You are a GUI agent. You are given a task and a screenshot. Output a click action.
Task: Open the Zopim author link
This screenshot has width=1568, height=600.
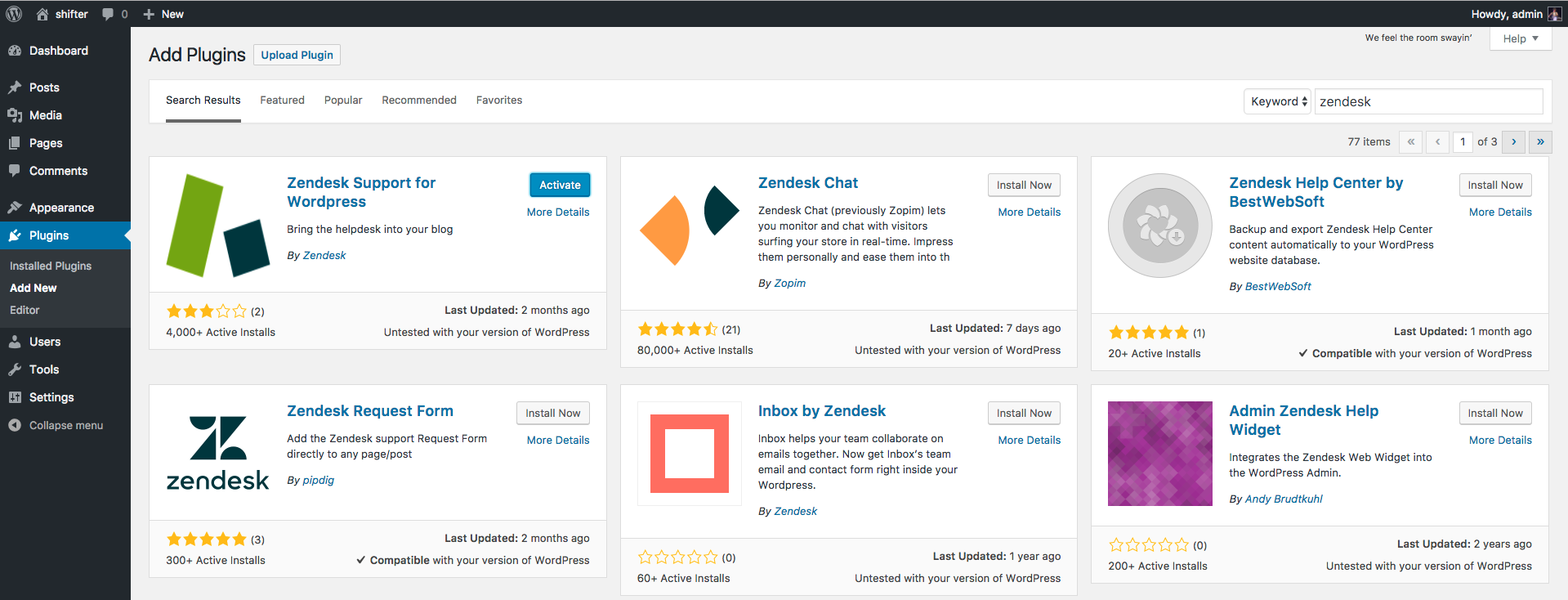pos(790,283)
